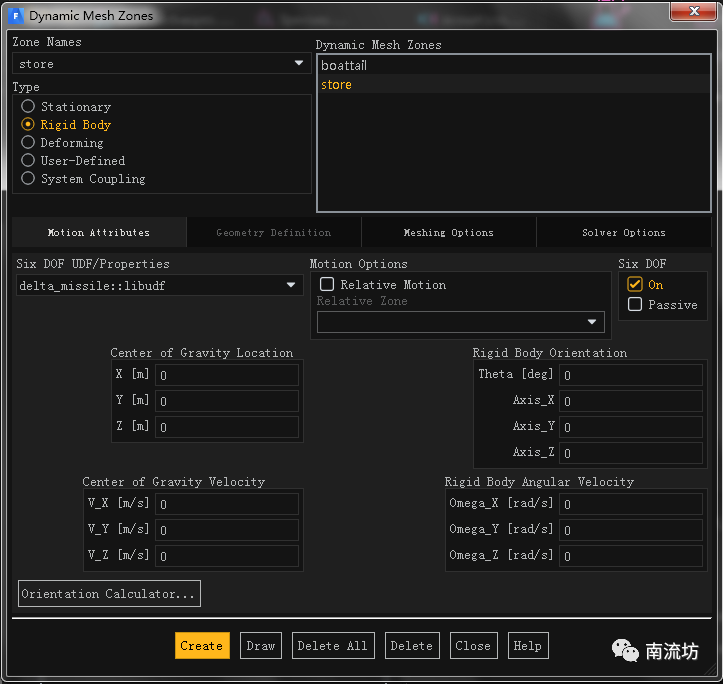
Task: Open the Orientation Calculator
Action: [109, 594]
